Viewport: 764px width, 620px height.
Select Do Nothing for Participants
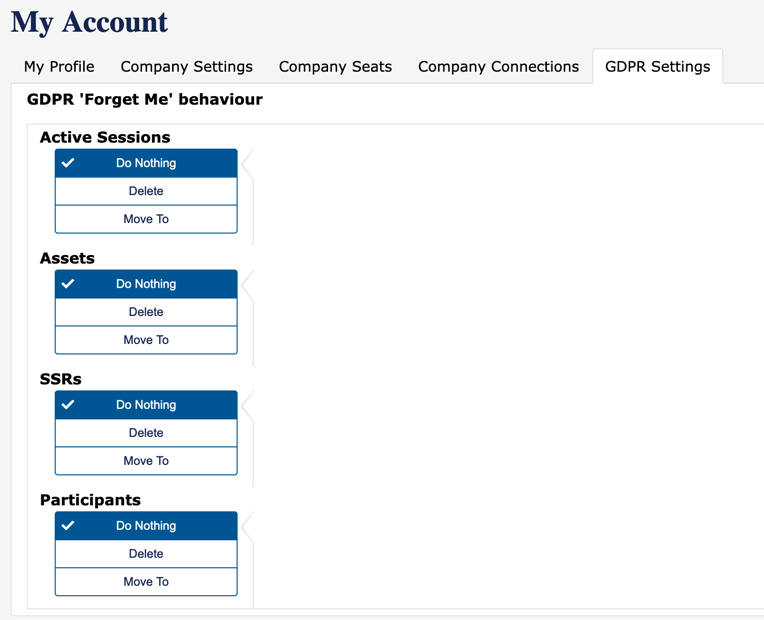[146, 526]
